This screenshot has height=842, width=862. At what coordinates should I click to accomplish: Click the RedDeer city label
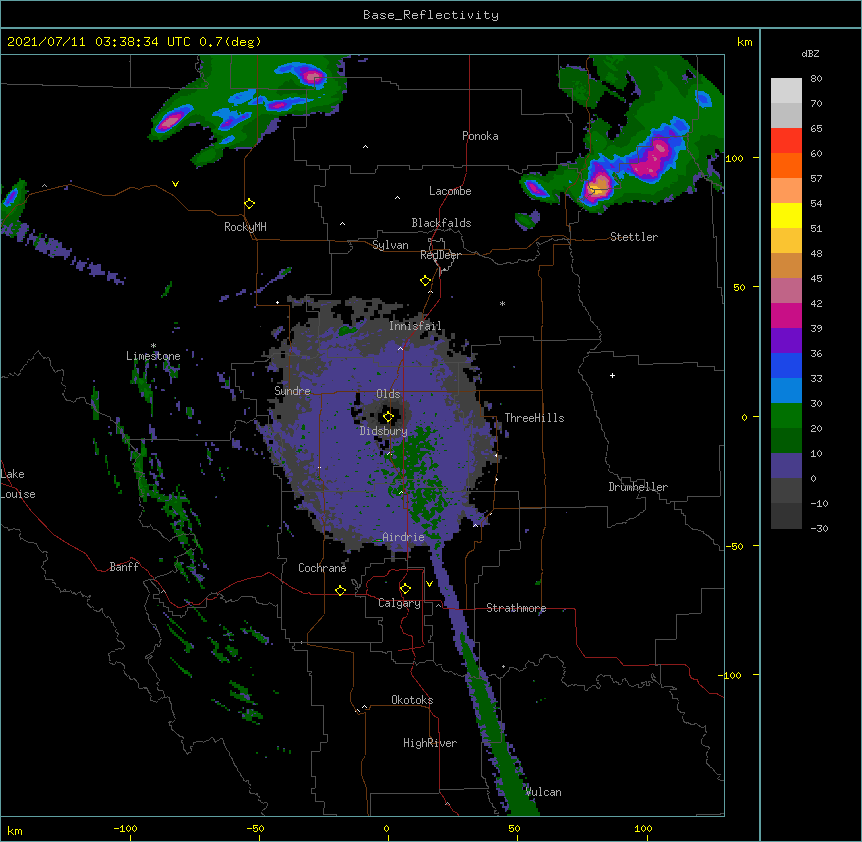click(440, 255)
